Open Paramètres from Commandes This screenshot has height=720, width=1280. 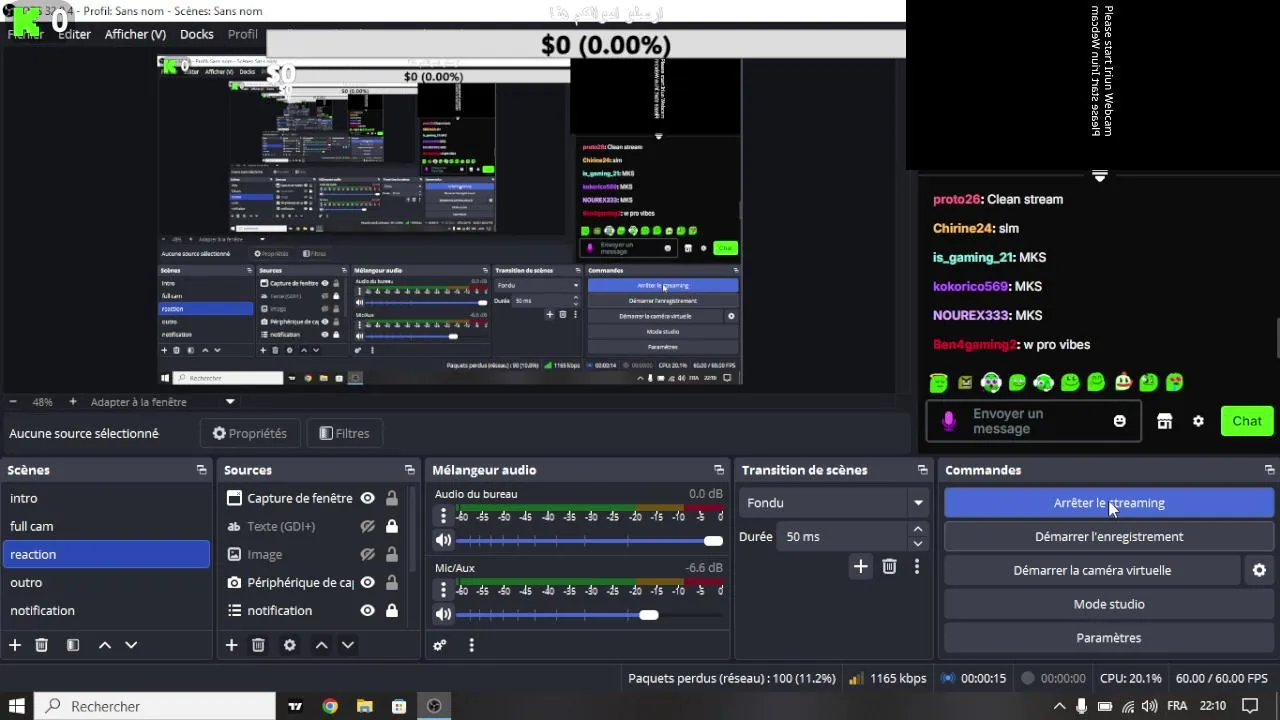click(x=1109, y=638)
